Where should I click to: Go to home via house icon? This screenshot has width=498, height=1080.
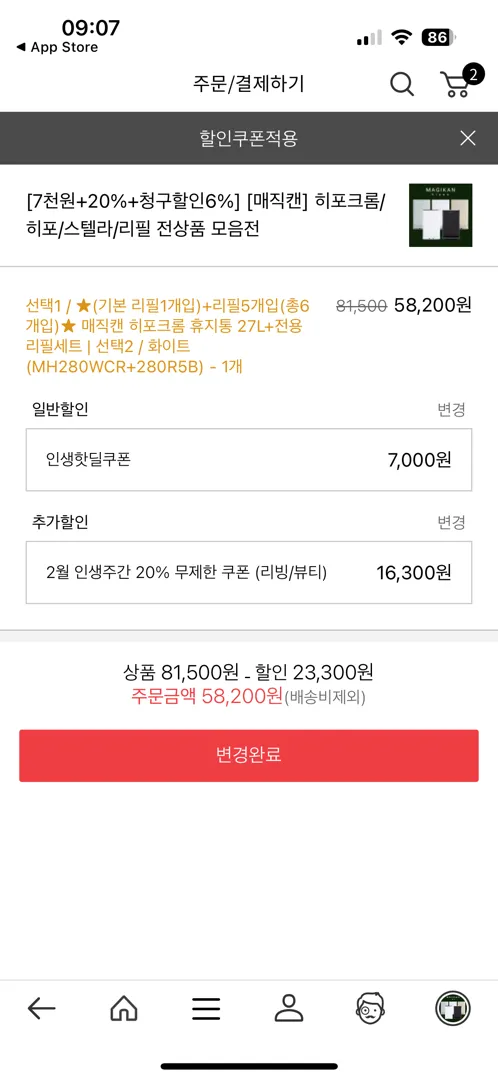(x=124, y=1009)
